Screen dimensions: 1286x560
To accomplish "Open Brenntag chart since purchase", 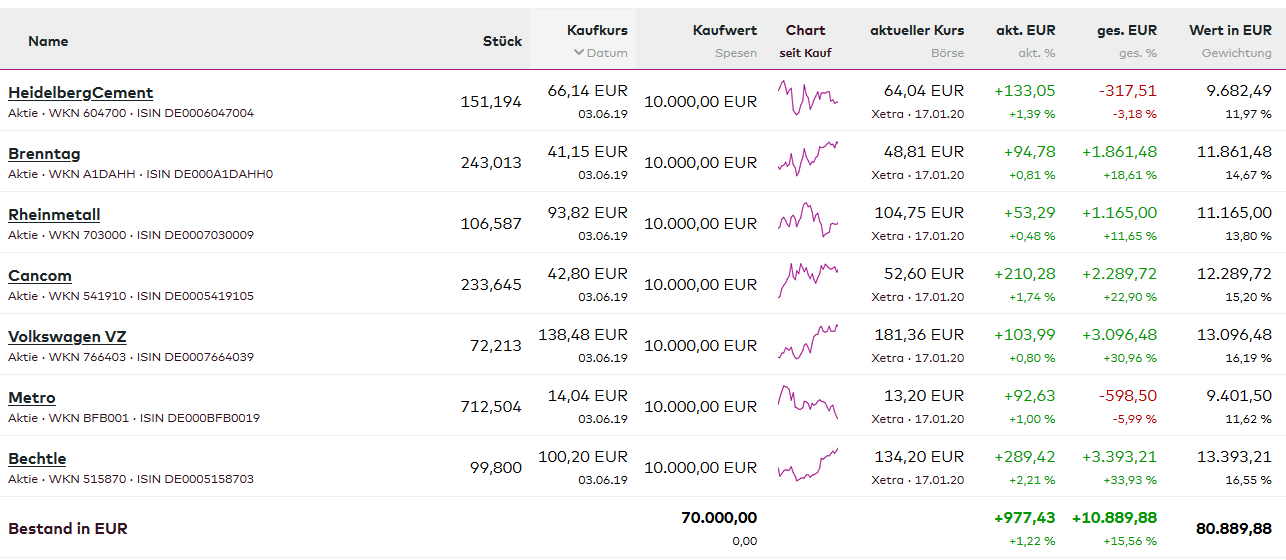I will pyautogui.click(x=807, y=159).
